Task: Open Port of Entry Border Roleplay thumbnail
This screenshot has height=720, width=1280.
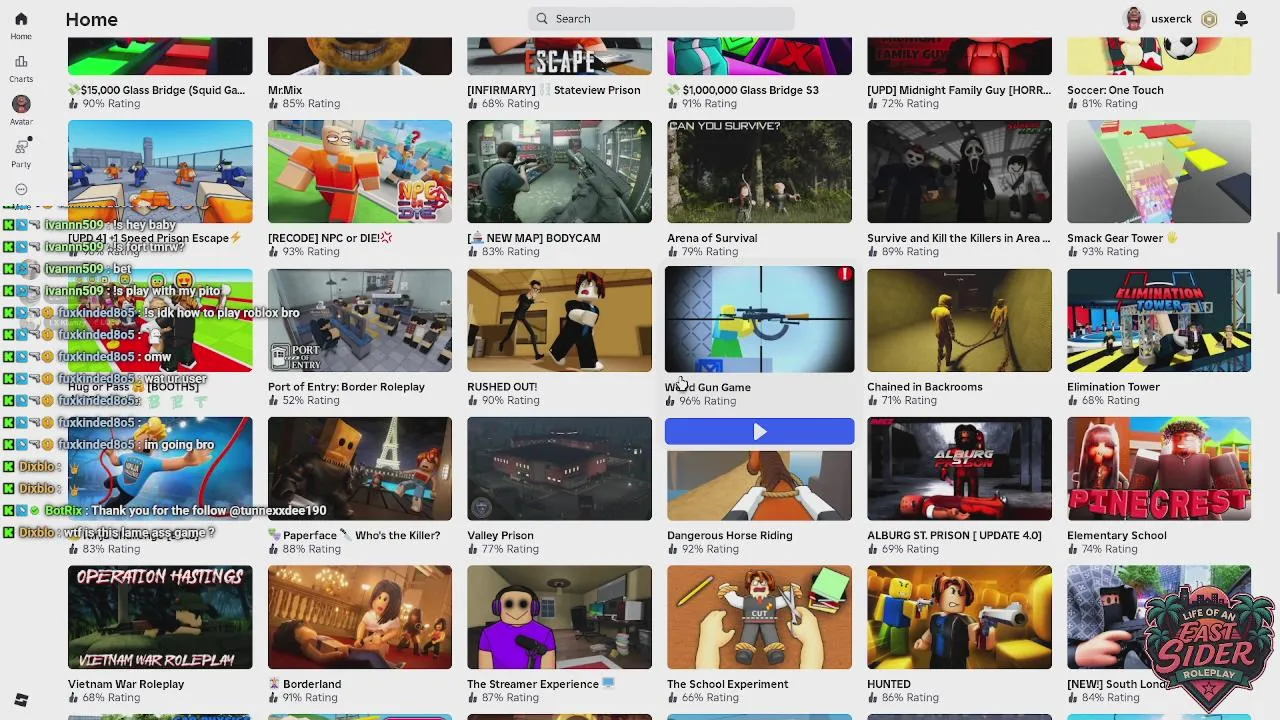Action: tap(360, 320)
